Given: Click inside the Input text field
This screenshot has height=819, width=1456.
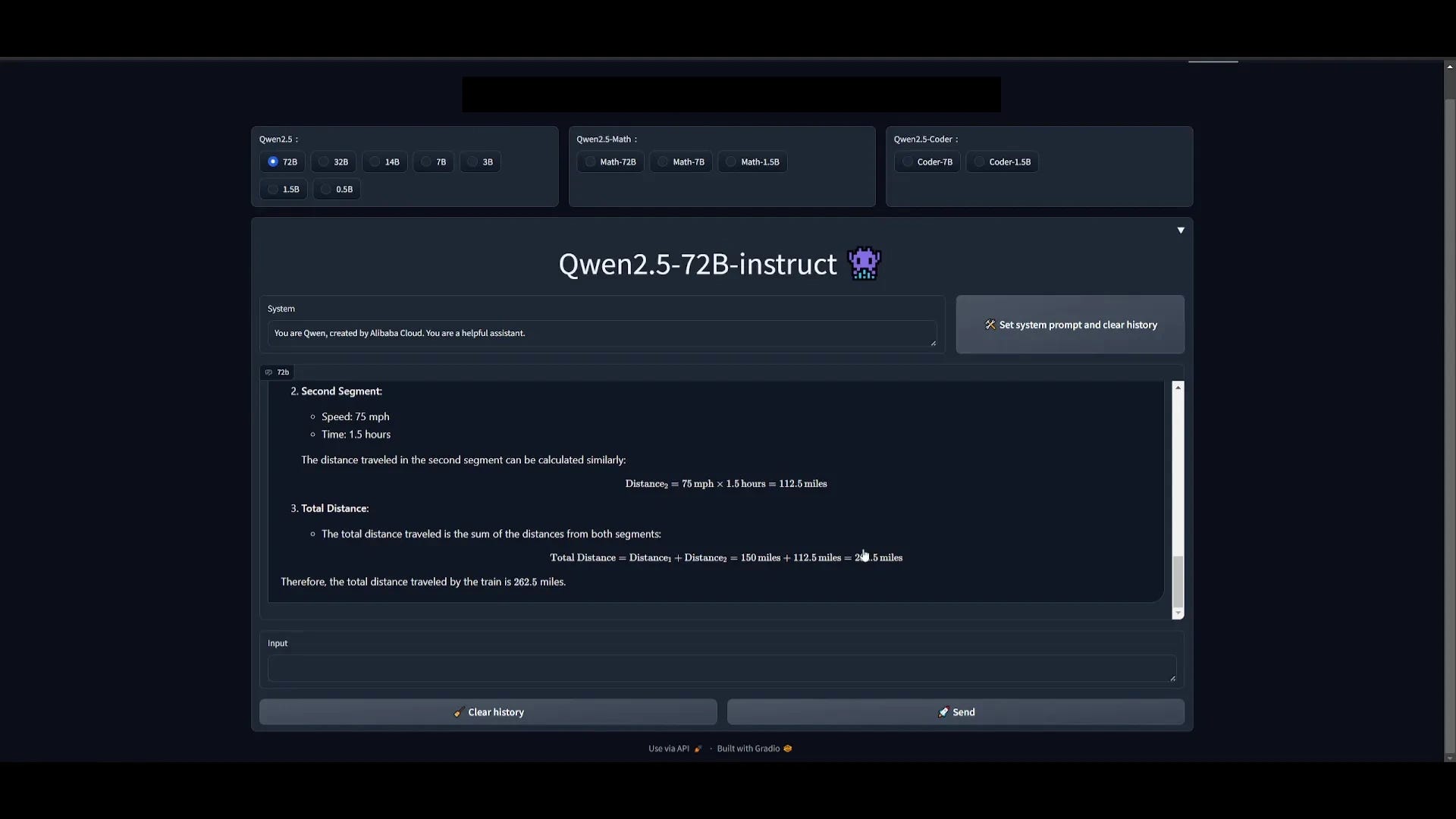Looking at the screenshot, I should (x=720, y=669).
